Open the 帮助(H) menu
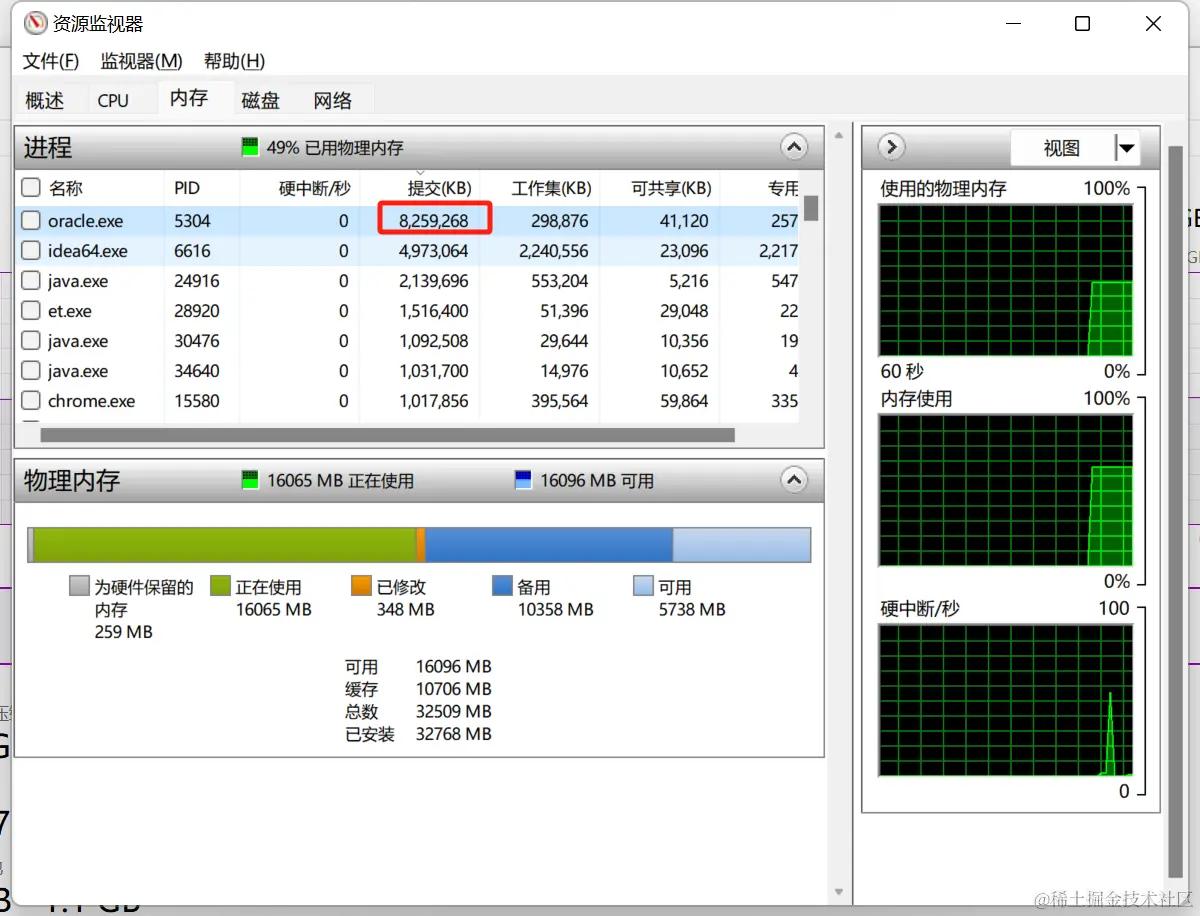The height and width of the screenshot is (916, 1200). point(234,61)
